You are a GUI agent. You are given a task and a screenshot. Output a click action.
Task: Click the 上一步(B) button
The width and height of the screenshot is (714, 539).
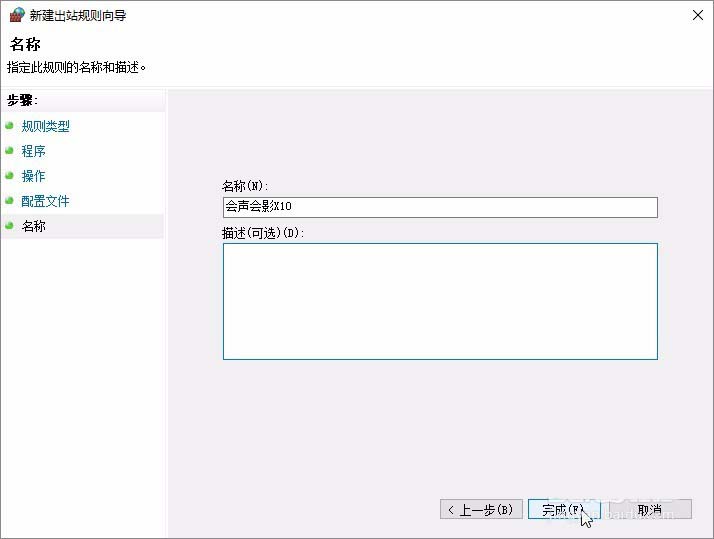click(481, 509)
